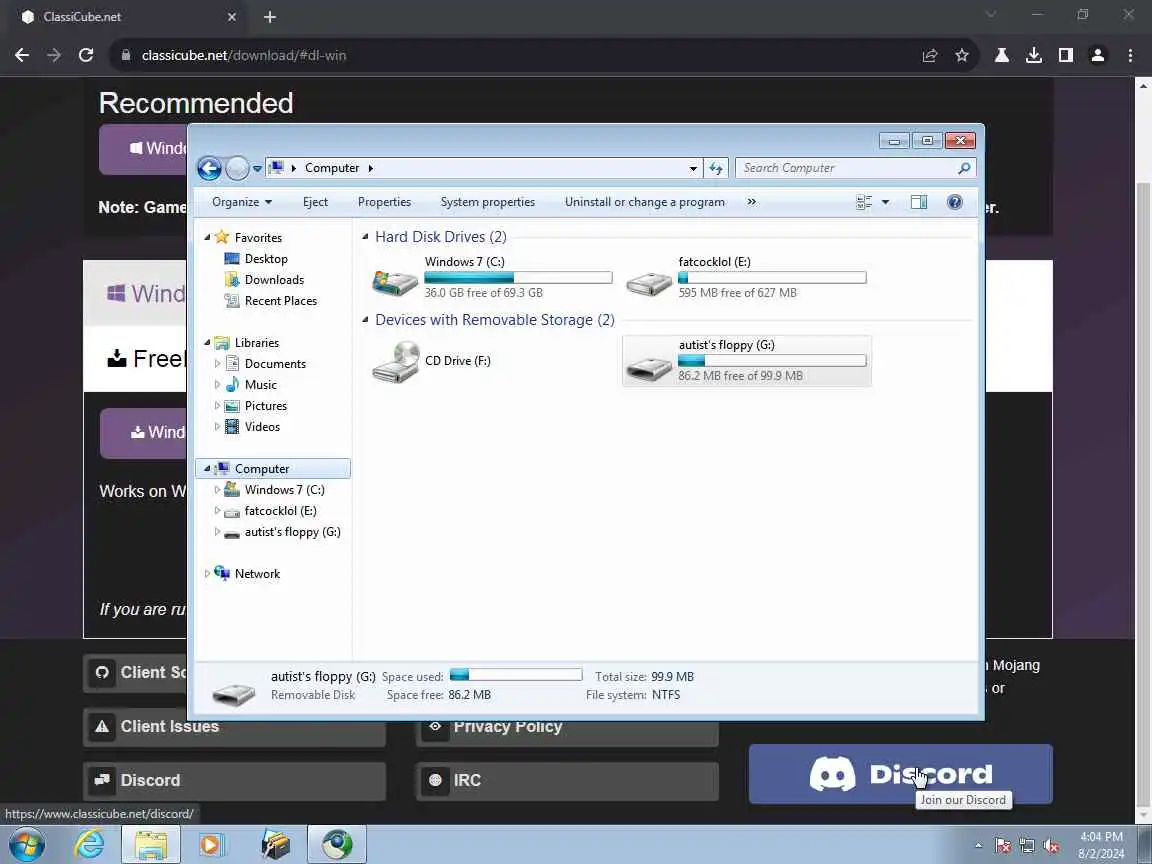Open the view options dropdown arrow
The width and height of the screenshot is (1152, 864).
coord(885,202)
